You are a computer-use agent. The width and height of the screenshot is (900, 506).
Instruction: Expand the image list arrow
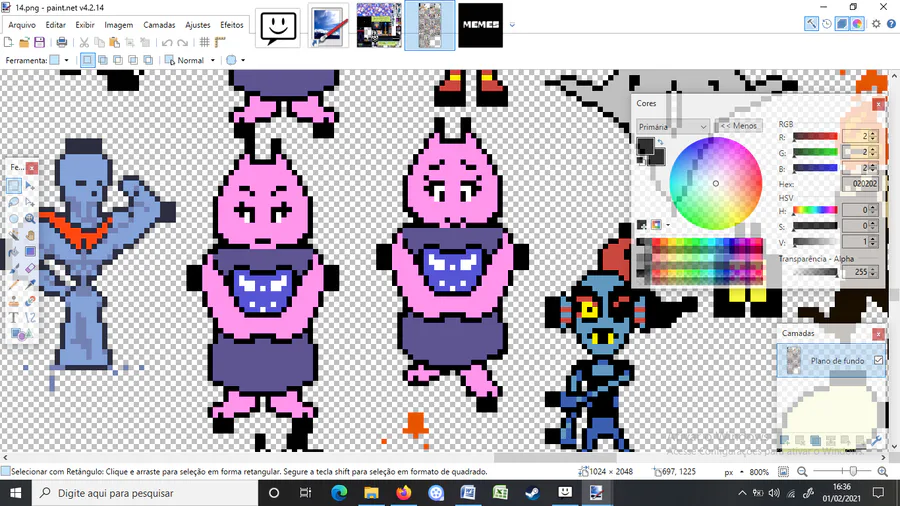512,25
